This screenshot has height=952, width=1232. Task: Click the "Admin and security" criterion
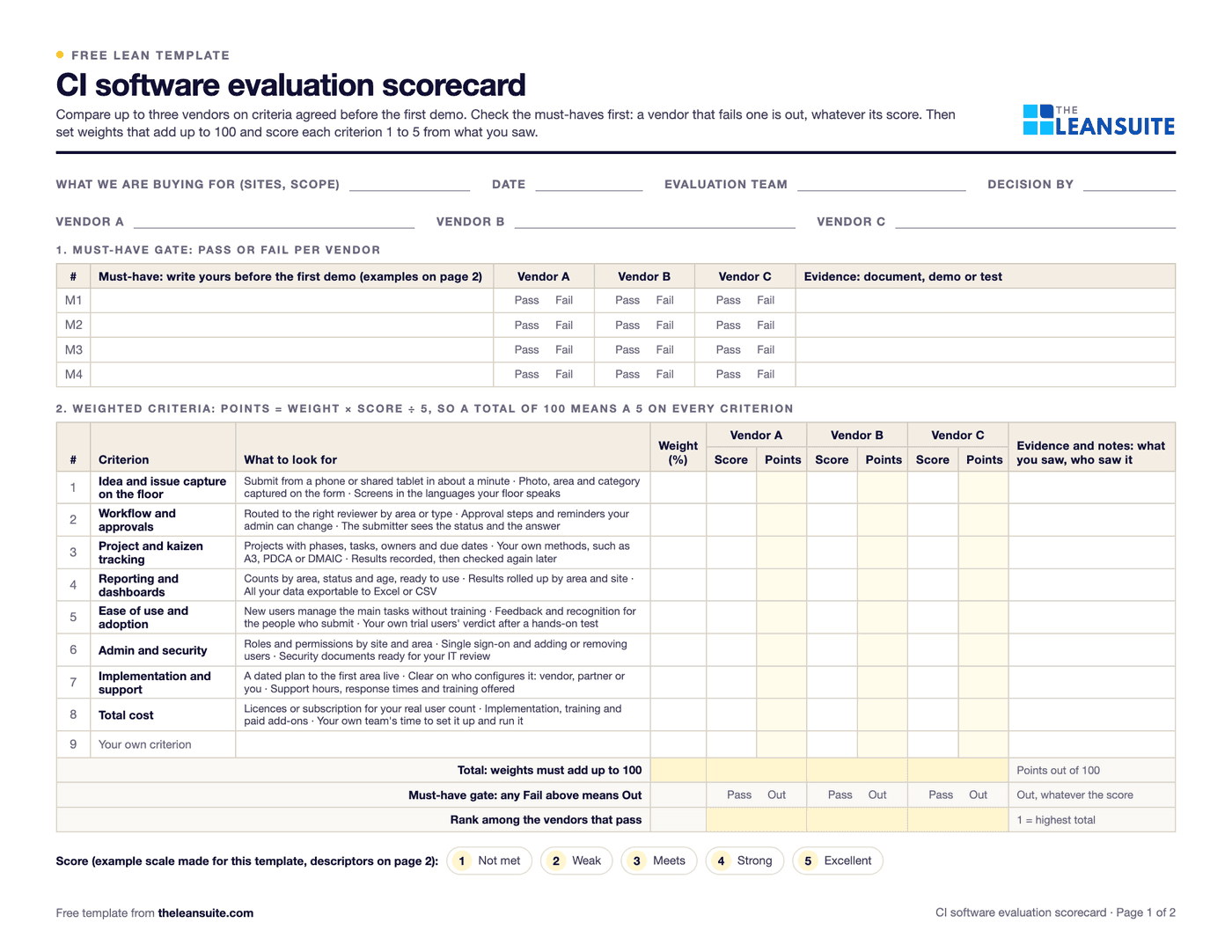click(153, 651)
